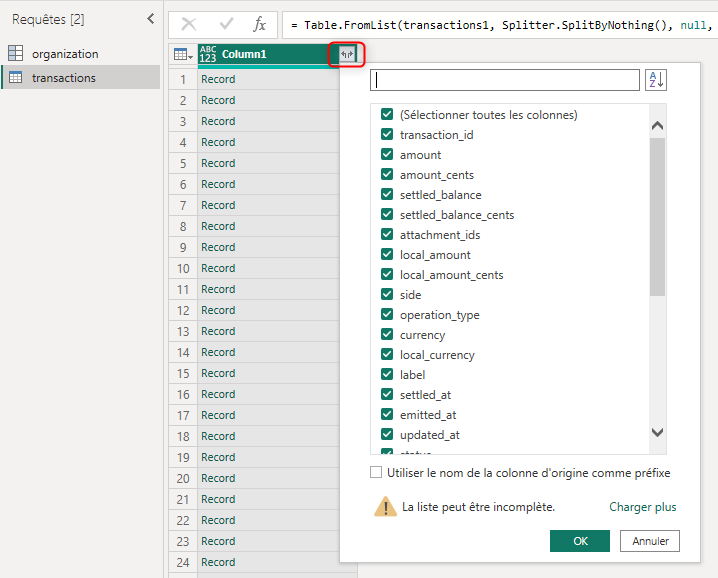Select row number 18
This screenshot has width=718, height=578.
[x=183, y=436]
